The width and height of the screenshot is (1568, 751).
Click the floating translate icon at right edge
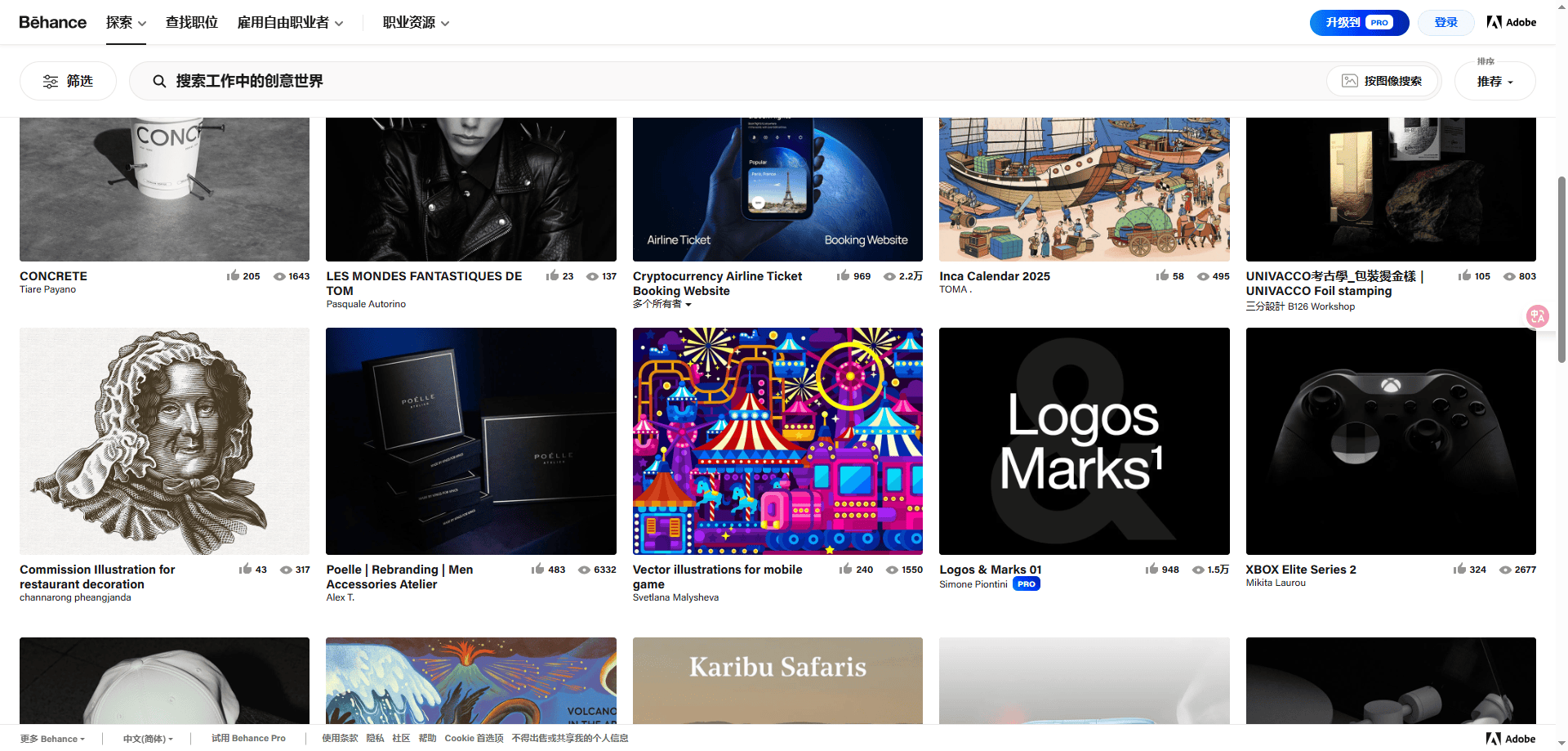(1537, 316)
